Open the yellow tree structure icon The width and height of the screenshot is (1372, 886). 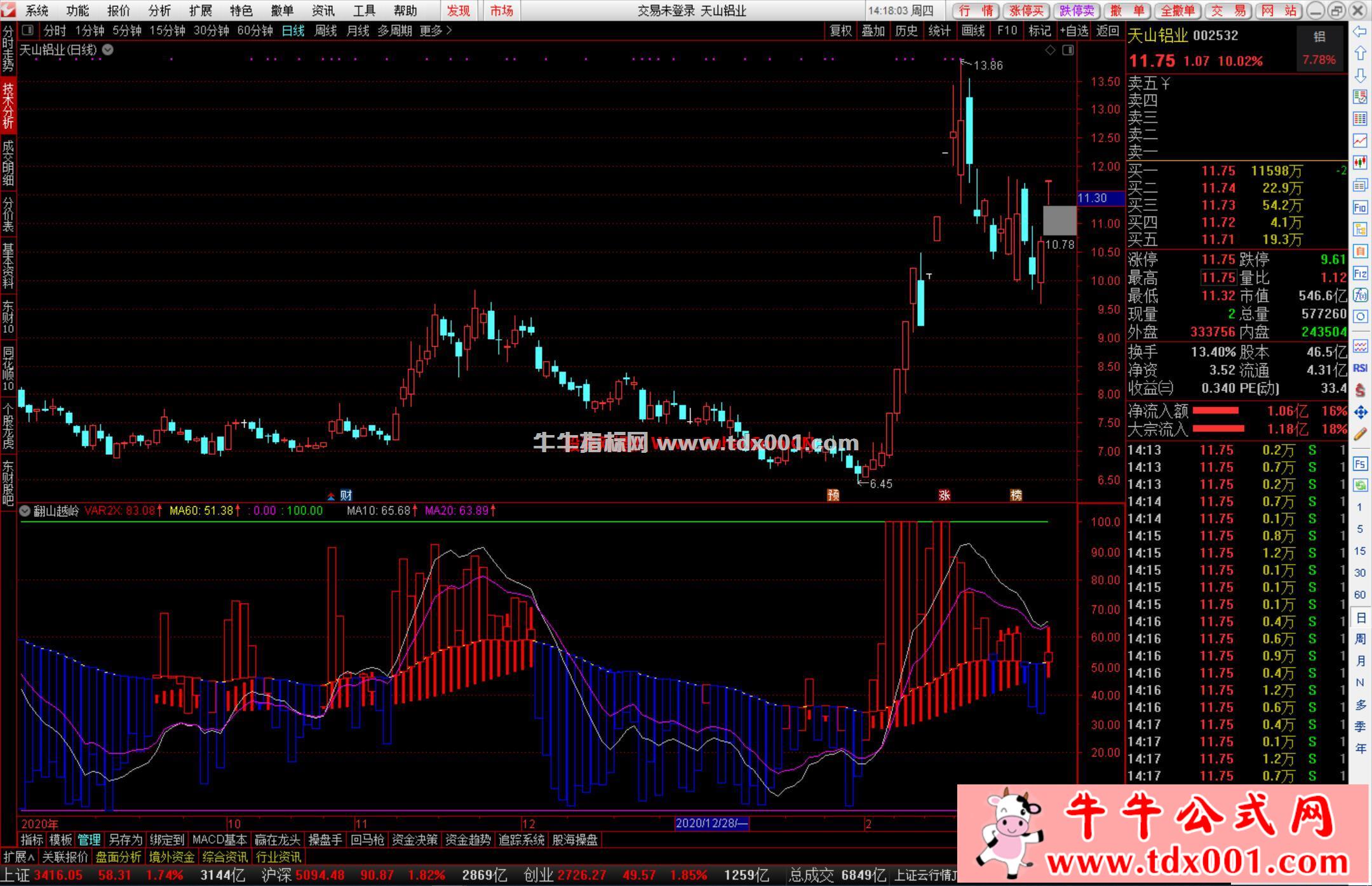tap(1360, 229)
